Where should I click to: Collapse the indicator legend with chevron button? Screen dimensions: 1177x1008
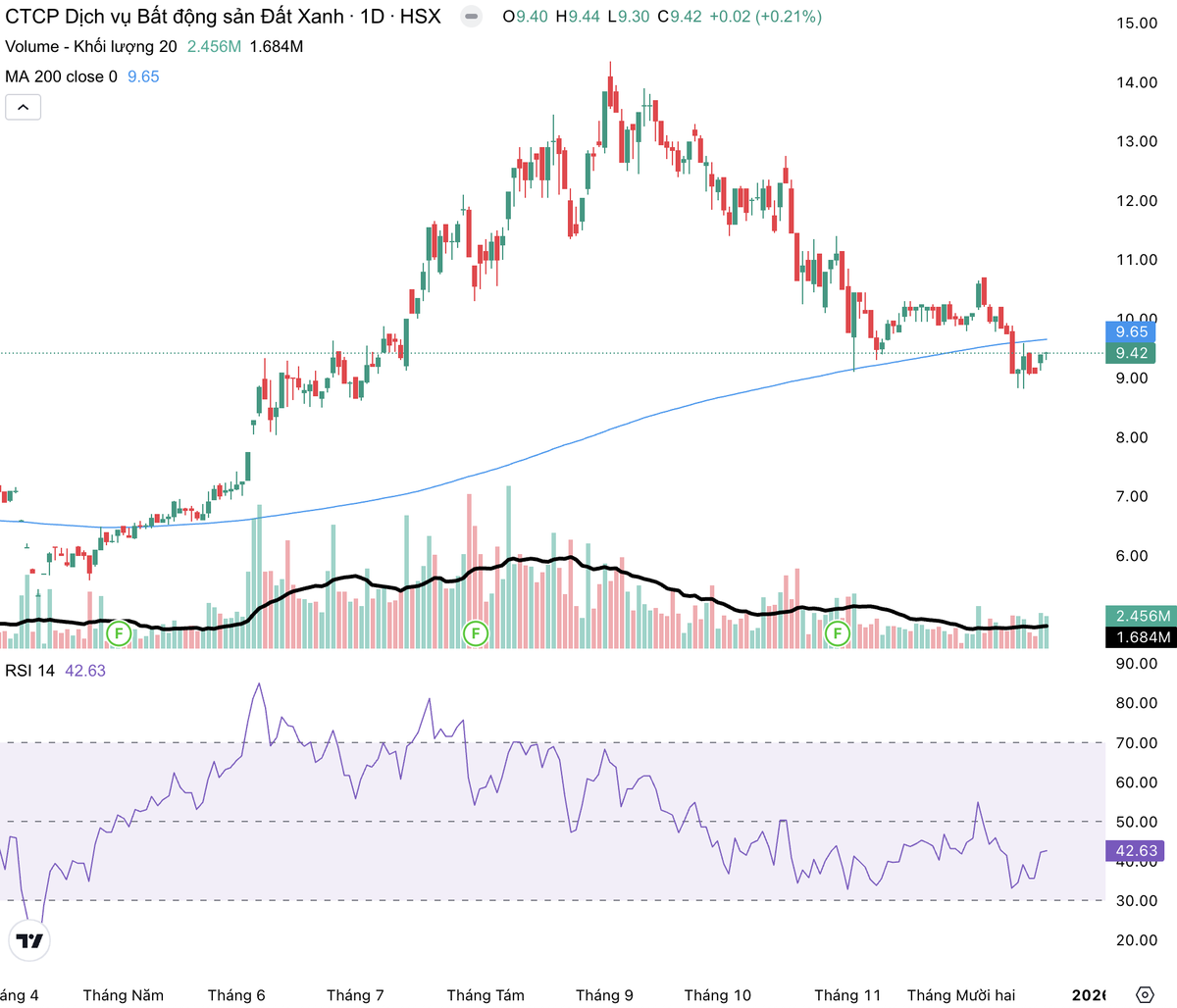tap(24, 107)
